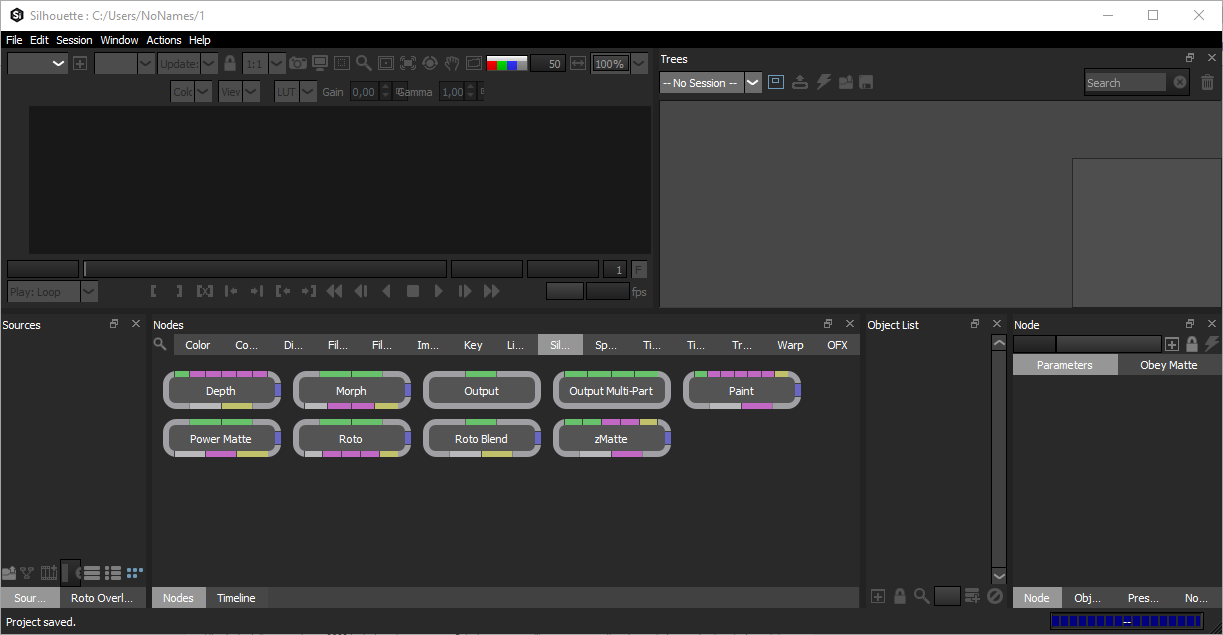Click the Trees search field
The image size is (1223, 635).
point(1126,83)
